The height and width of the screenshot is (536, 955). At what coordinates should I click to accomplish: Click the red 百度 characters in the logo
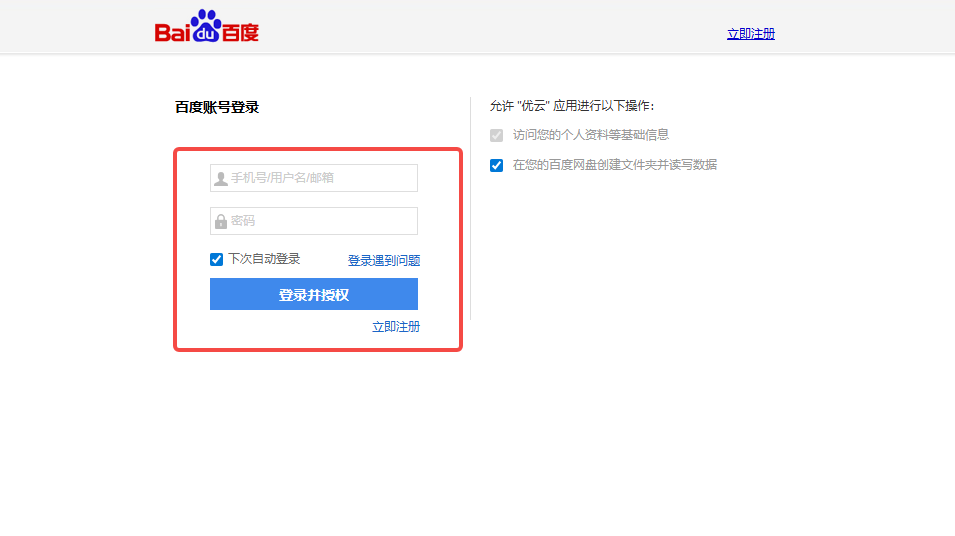(x=240, y=33)
